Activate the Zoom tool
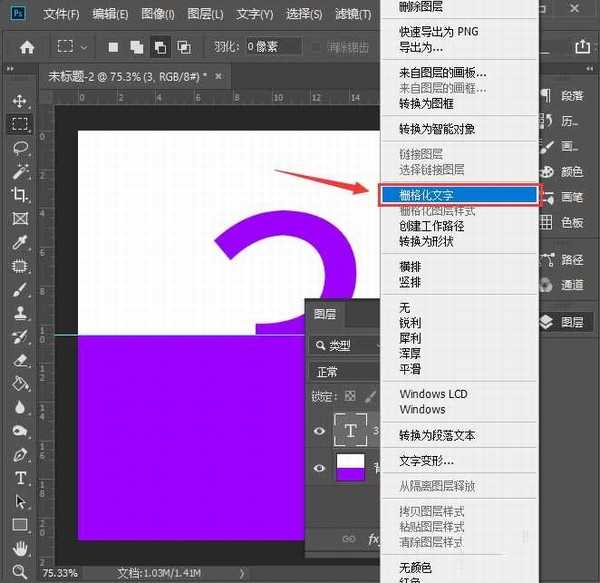Viewport: 600px width, 583px height. tap(20, 572)
